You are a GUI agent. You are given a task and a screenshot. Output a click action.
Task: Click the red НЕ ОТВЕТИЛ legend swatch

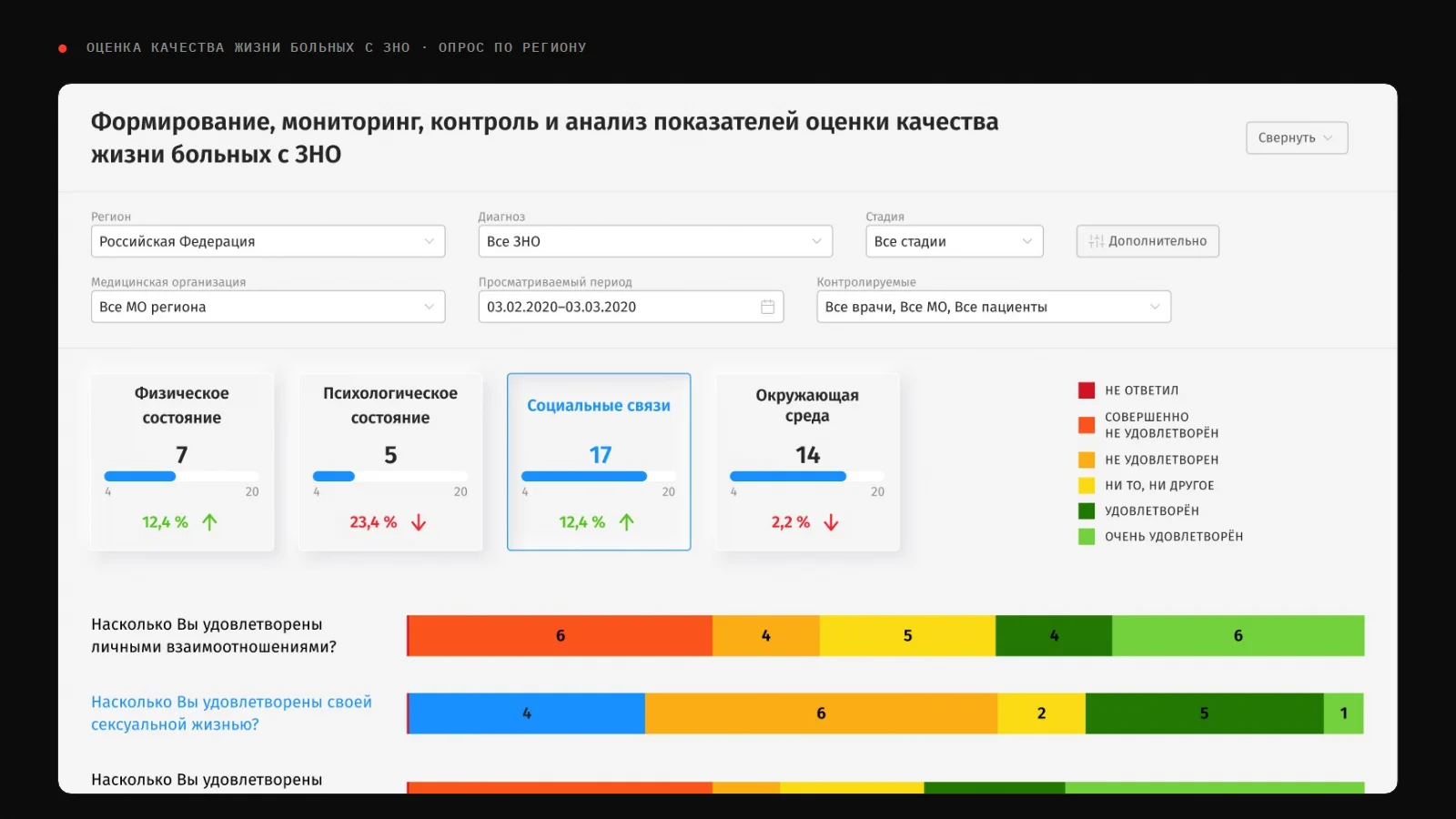point(1087,390)
